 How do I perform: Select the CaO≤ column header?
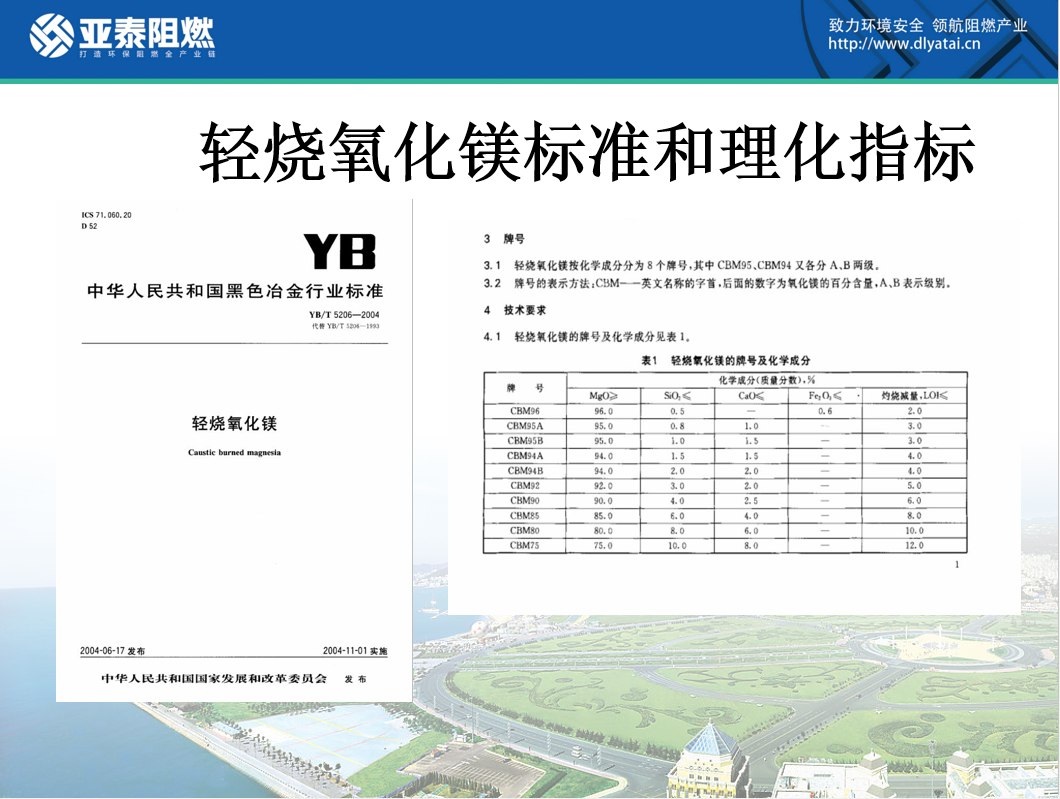(751, 395)
